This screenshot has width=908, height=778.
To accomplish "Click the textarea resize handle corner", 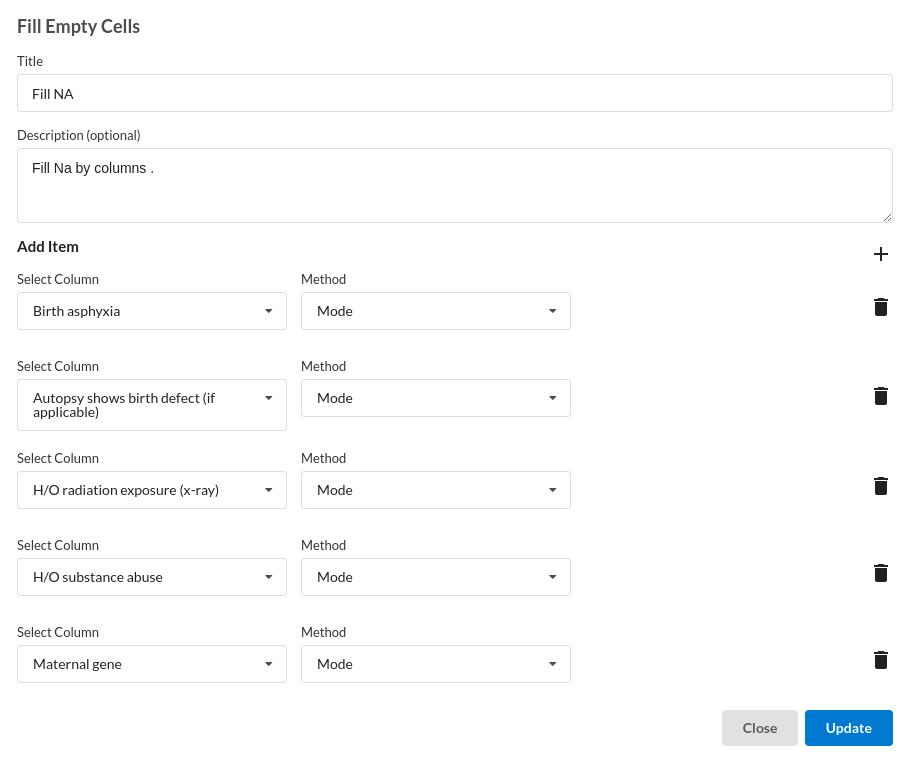I will pos(887,218).
